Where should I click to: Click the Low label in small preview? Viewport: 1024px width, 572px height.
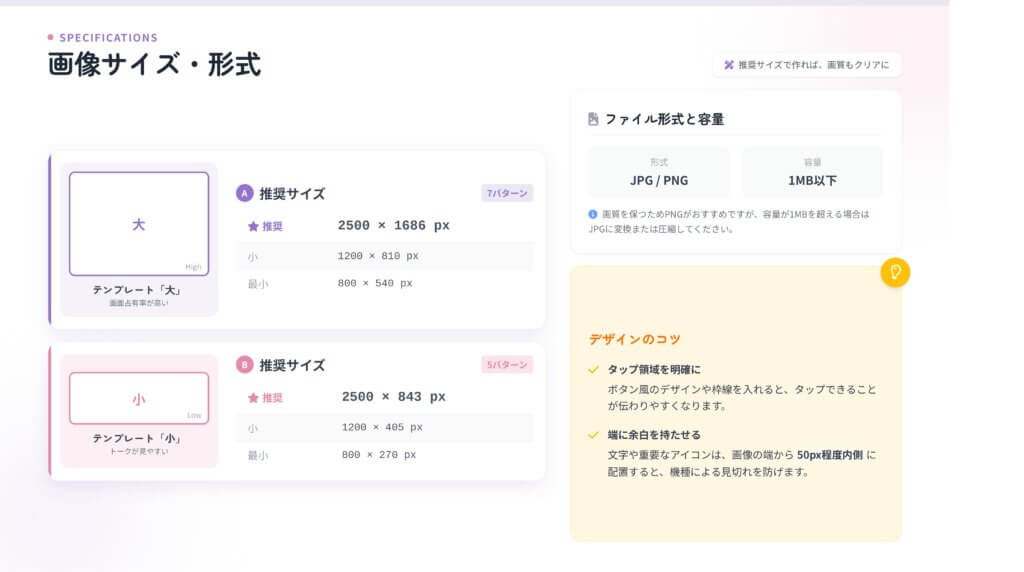194,415
